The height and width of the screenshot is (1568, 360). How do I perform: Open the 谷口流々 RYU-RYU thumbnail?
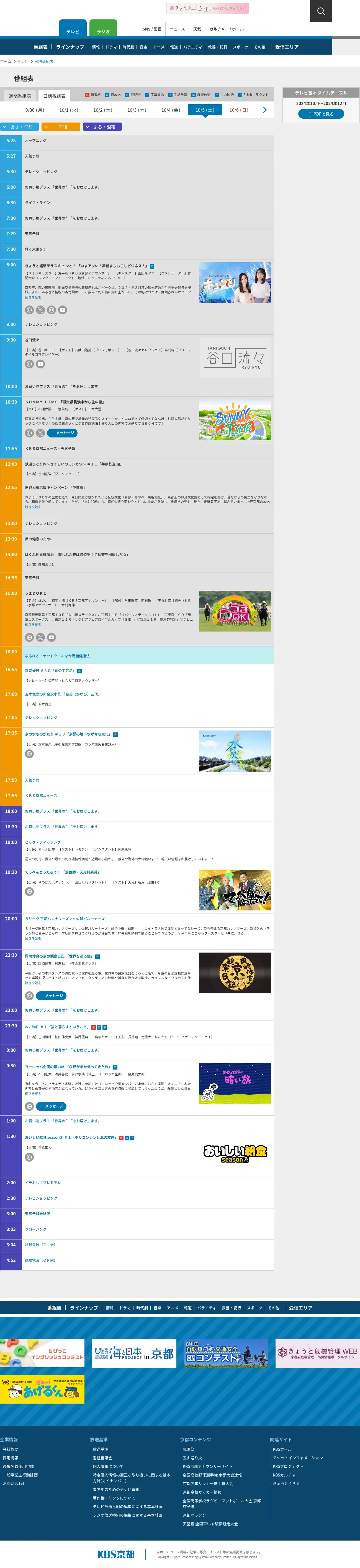pos(235,358)
